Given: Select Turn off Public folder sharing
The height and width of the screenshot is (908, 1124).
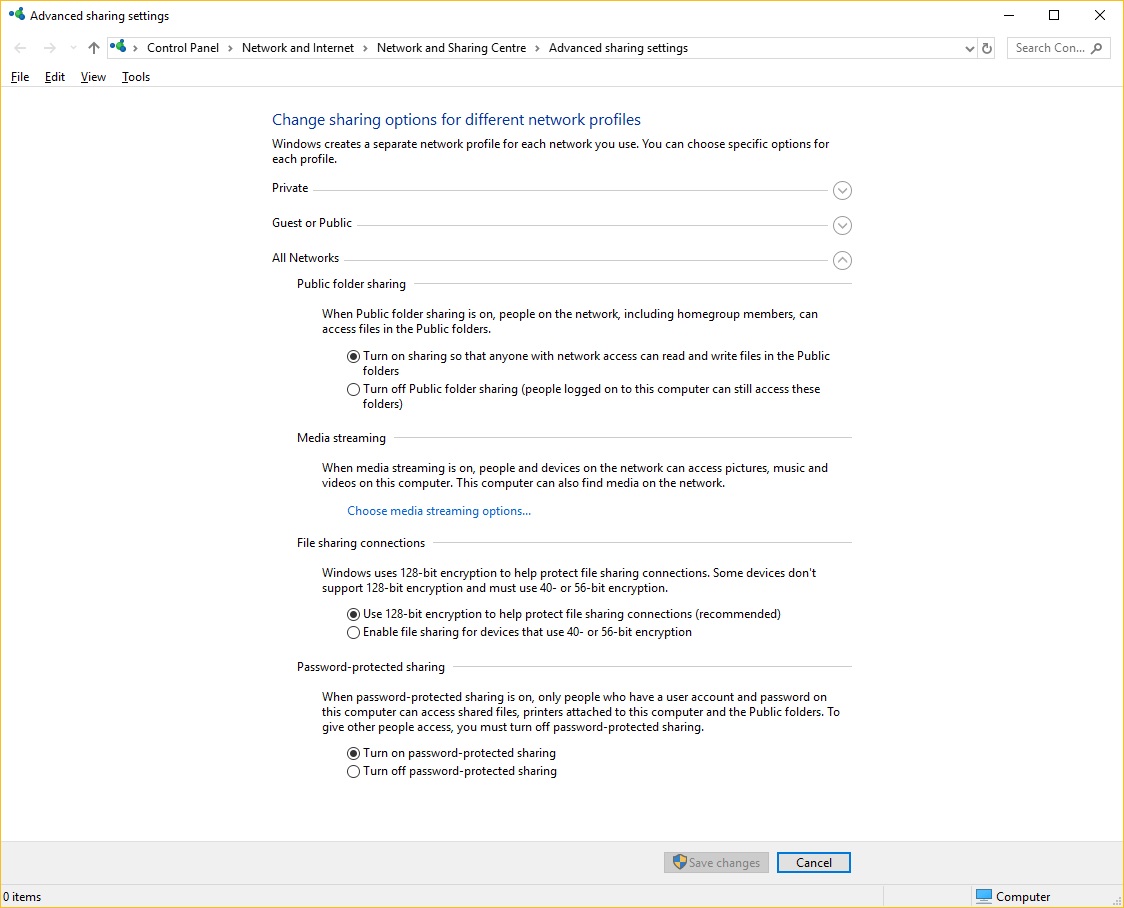Looking at the screenshot, I should pos(353,390).
